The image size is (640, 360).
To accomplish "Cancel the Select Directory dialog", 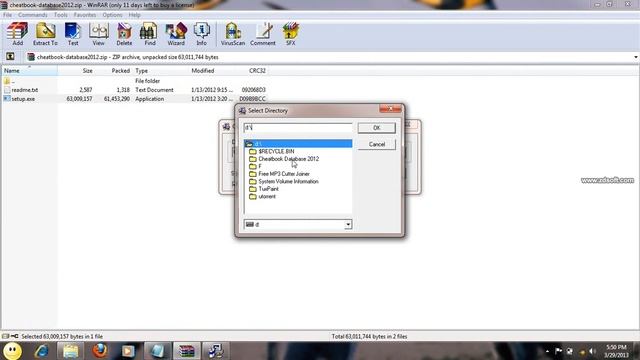I will [376, 144].
